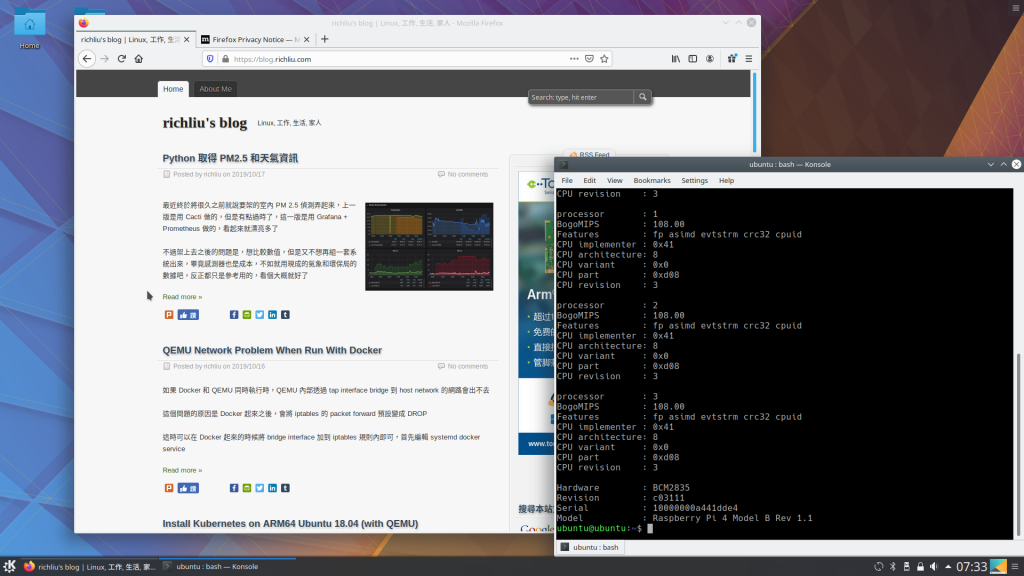Go back using Firefox's back arrow
Viewport: 1024px width, 576px height.
point(87,59)
